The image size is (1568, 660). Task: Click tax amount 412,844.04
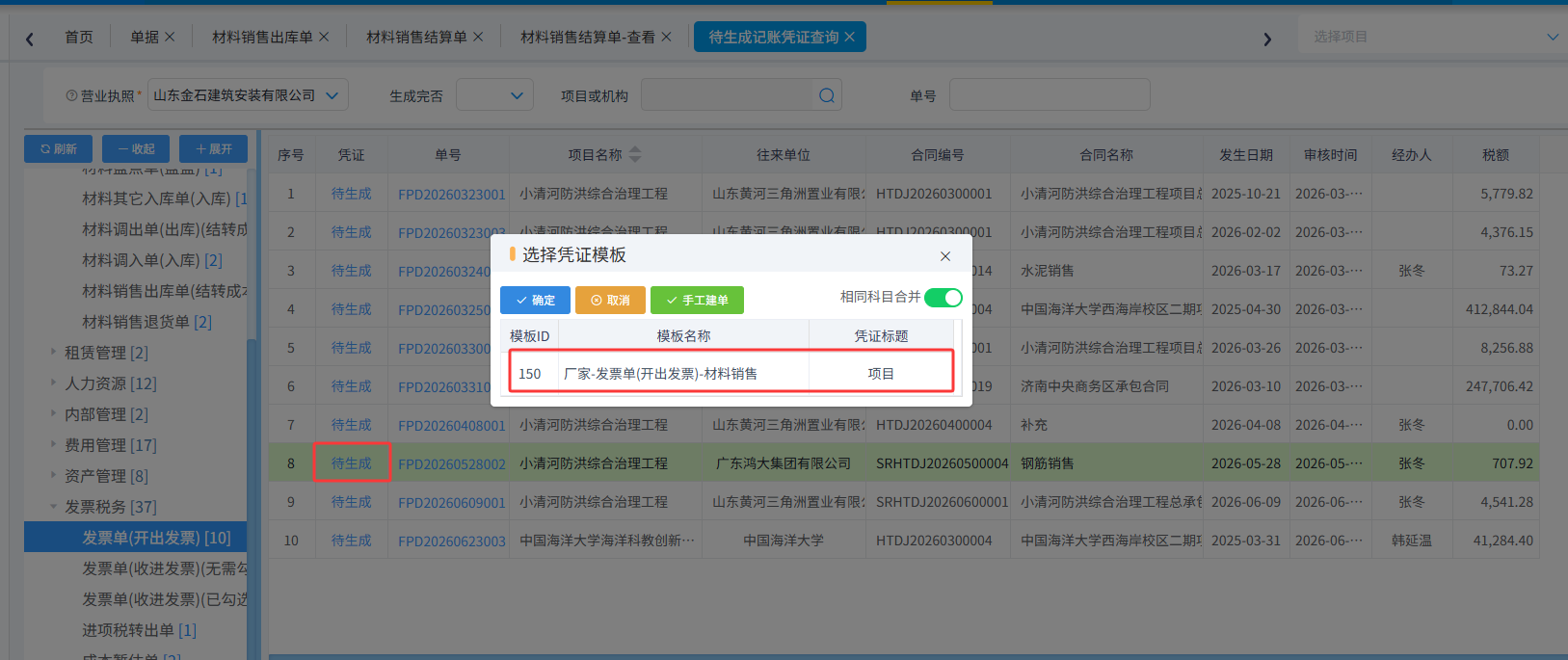[x=1499, y=309]
